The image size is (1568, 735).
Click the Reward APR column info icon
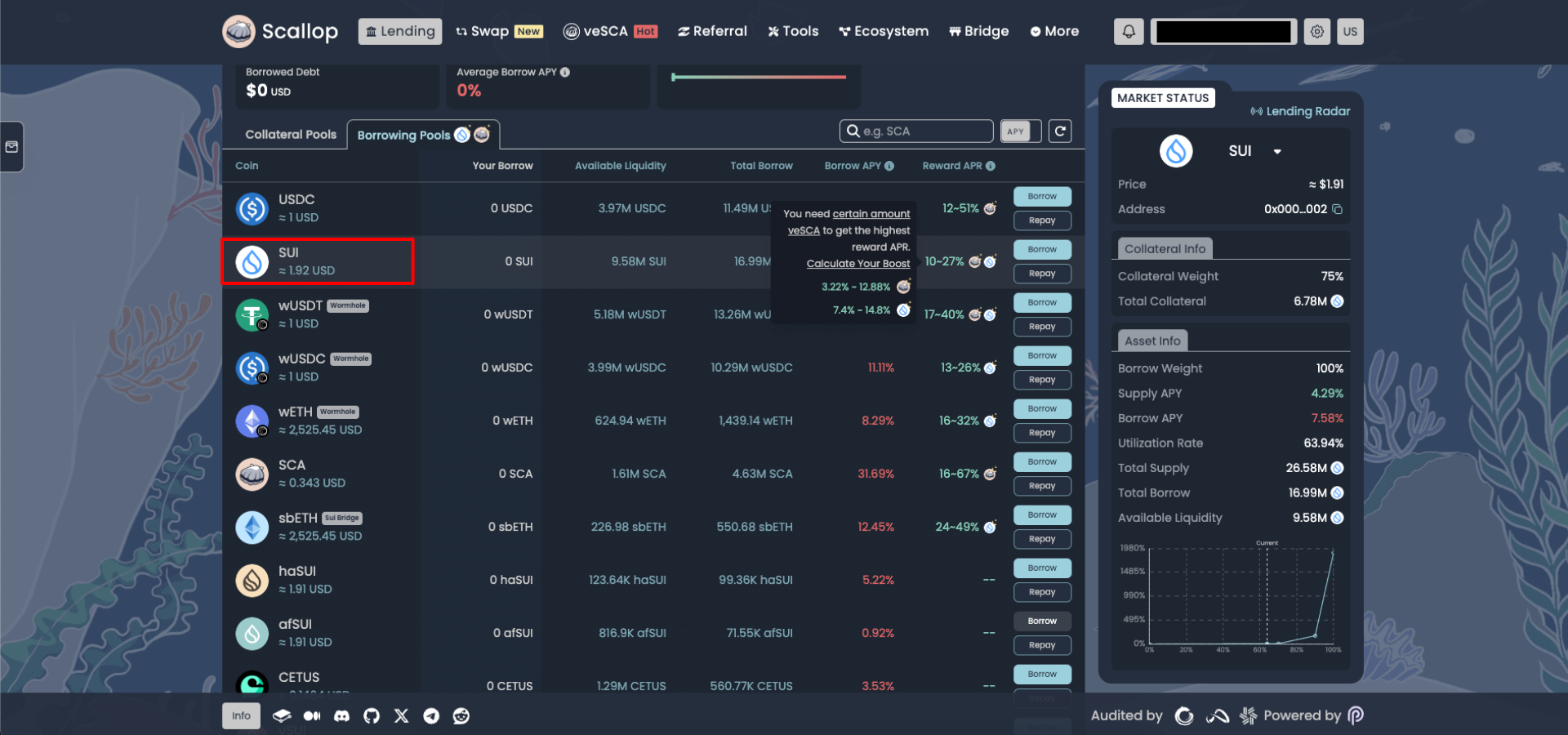pos(991,166)
